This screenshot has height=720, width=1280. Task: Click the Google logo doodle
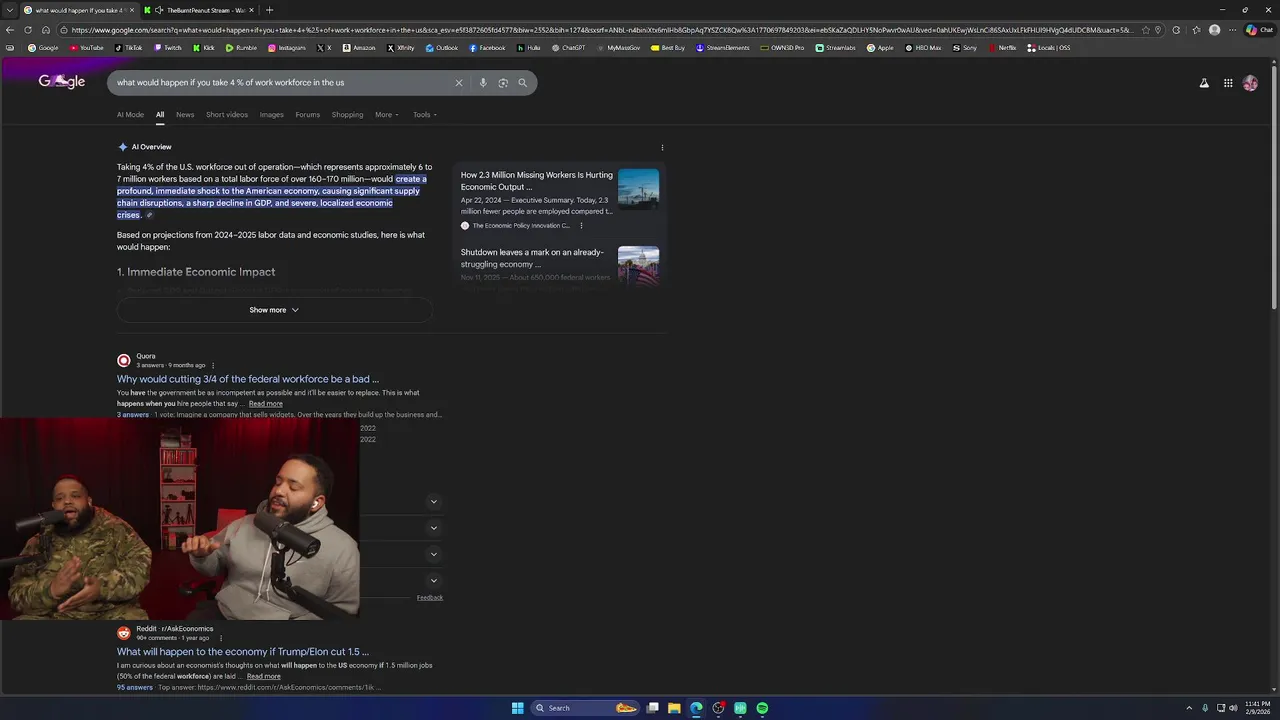click(62, 82)
